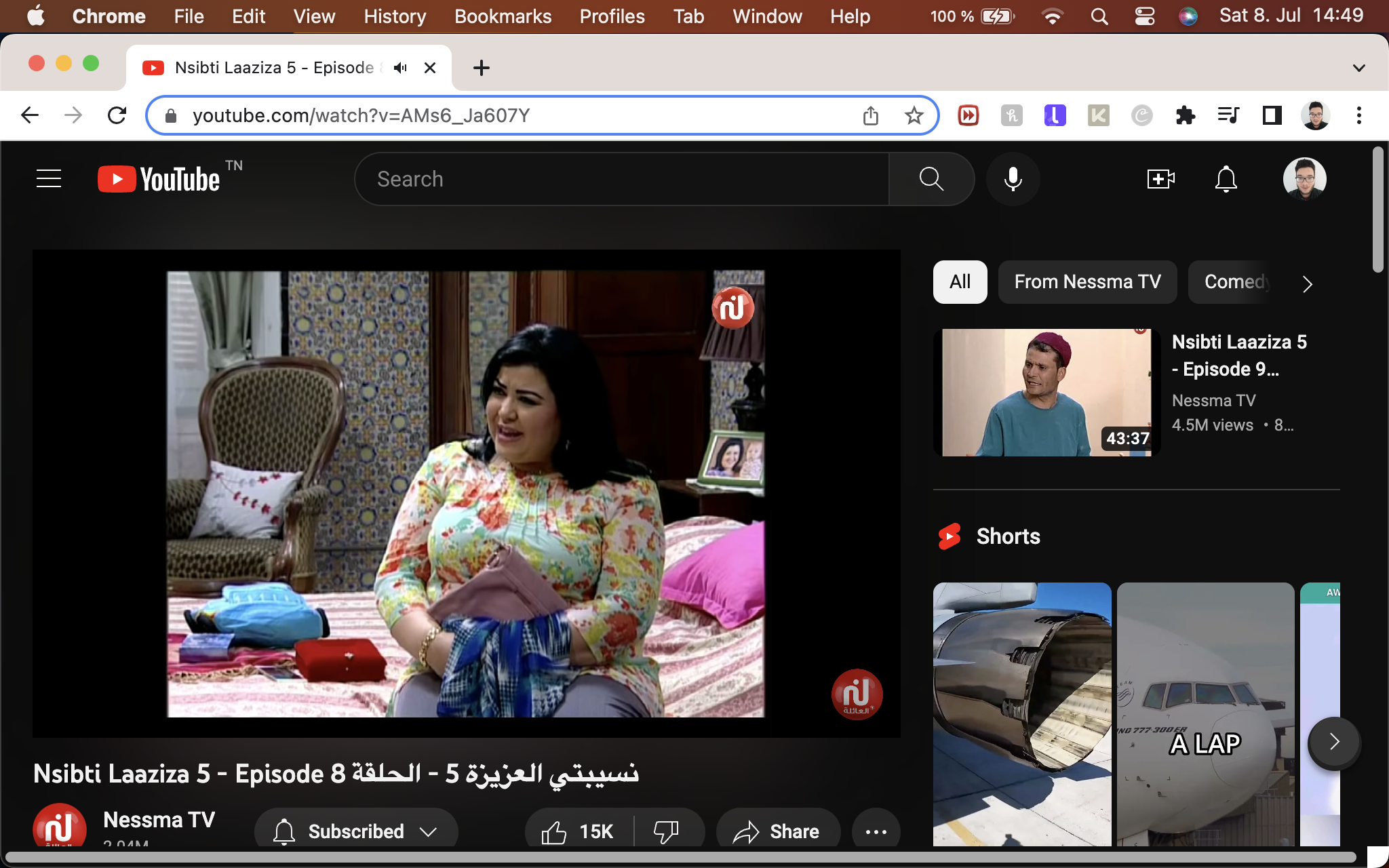Viewport: 1389px width, 868px height.
Task: Open Chrome extensions puzzle icon
Action: click(1185, 116)
